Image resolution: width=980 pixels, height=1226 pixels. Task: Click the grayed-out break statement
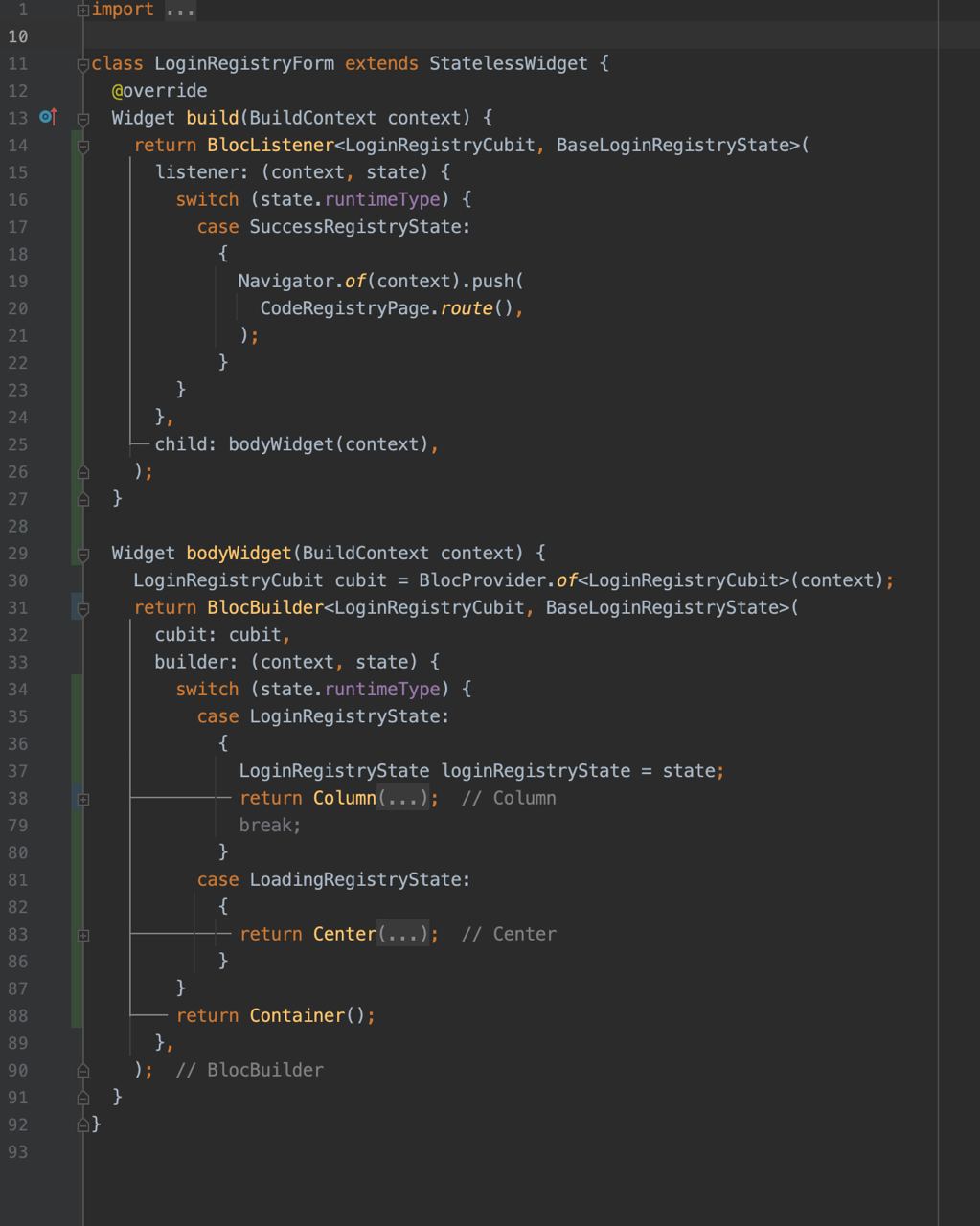pos(270,825)
